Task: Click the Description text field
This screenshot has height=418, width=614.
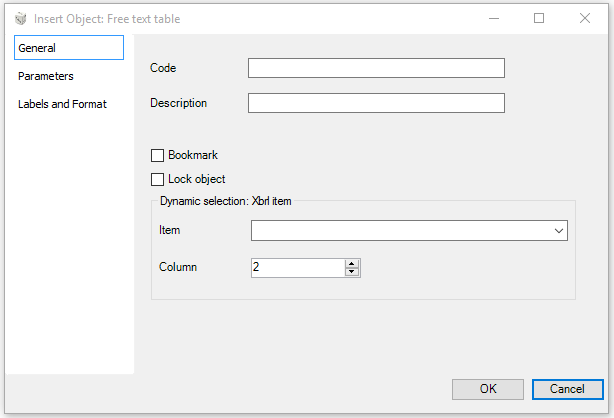Action: (x=376, y=103)
